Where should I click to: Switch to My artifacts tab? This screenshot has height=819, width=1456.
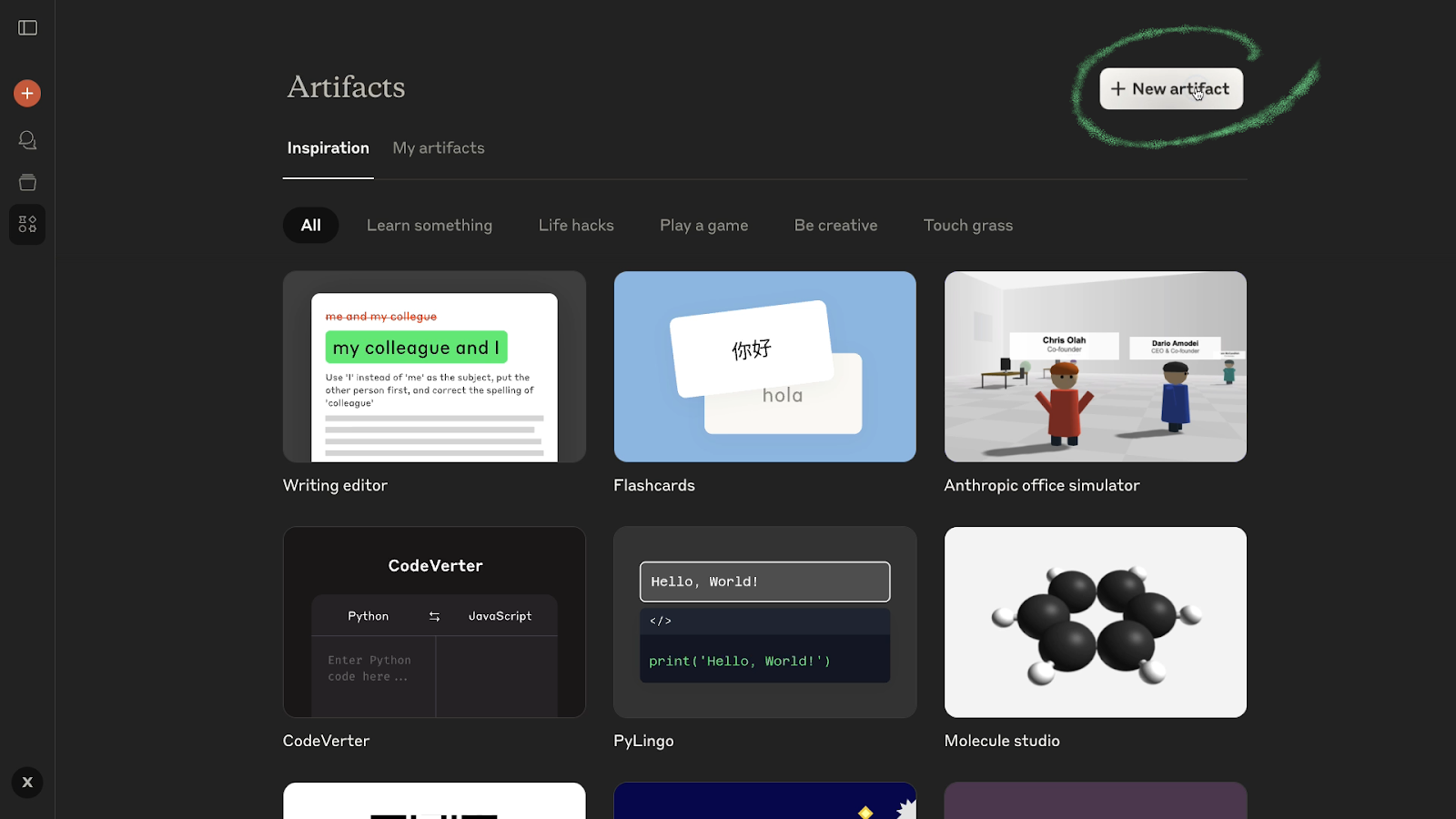click(x=439, y=148)
